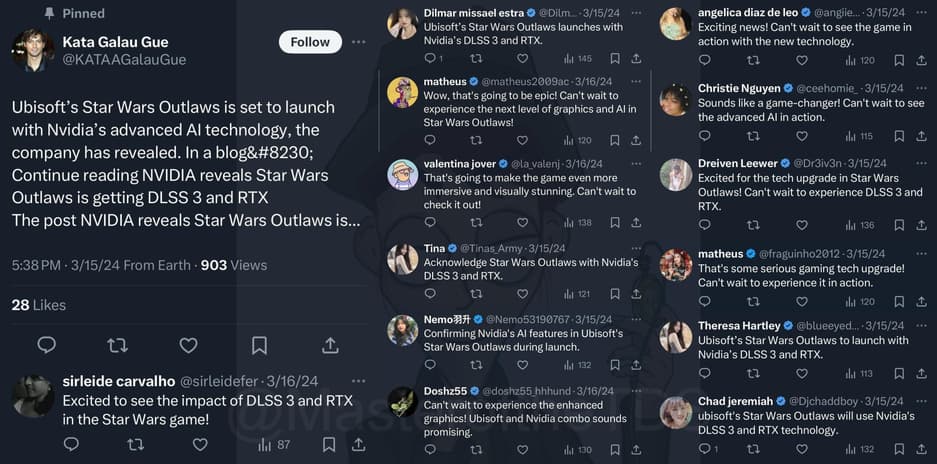This screenshot has height=464, width=937.
Task: Open valentina jover's avatar
Action: click(403, 174)
